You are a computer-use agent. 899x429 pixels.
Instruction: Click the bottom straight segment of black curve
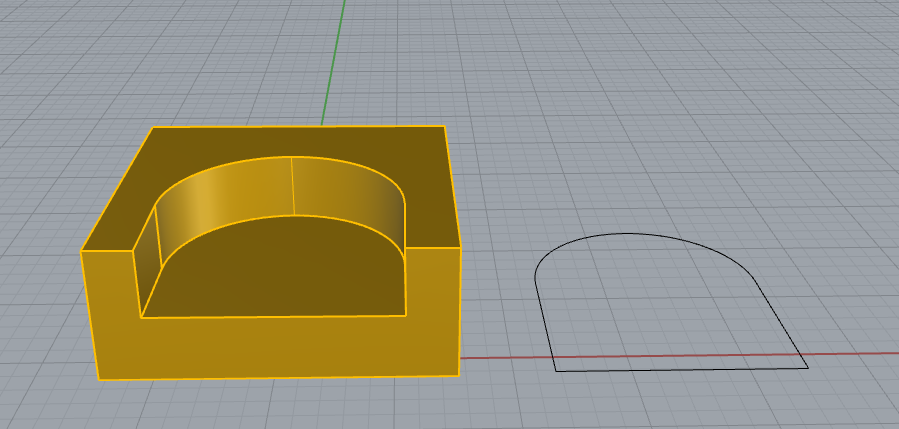coord(680,369)
